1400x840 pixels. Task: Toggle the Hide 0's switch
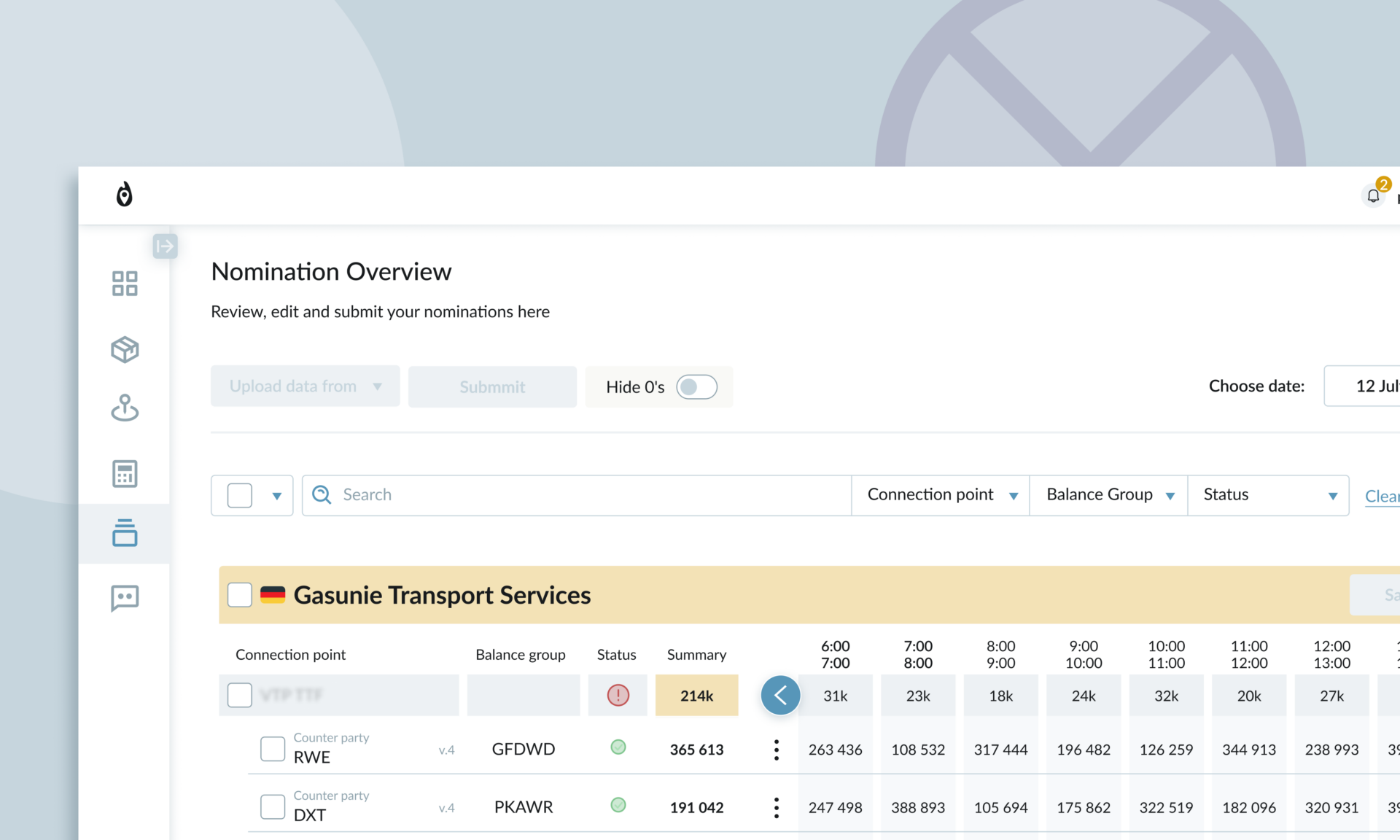click(696, 387)
